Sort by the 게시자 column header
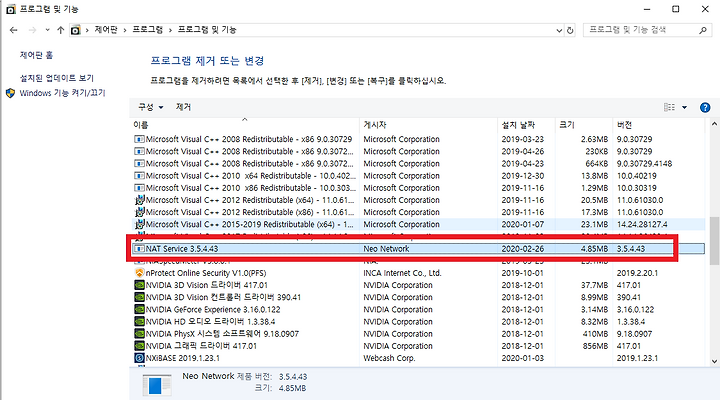 tap(428, 125)
